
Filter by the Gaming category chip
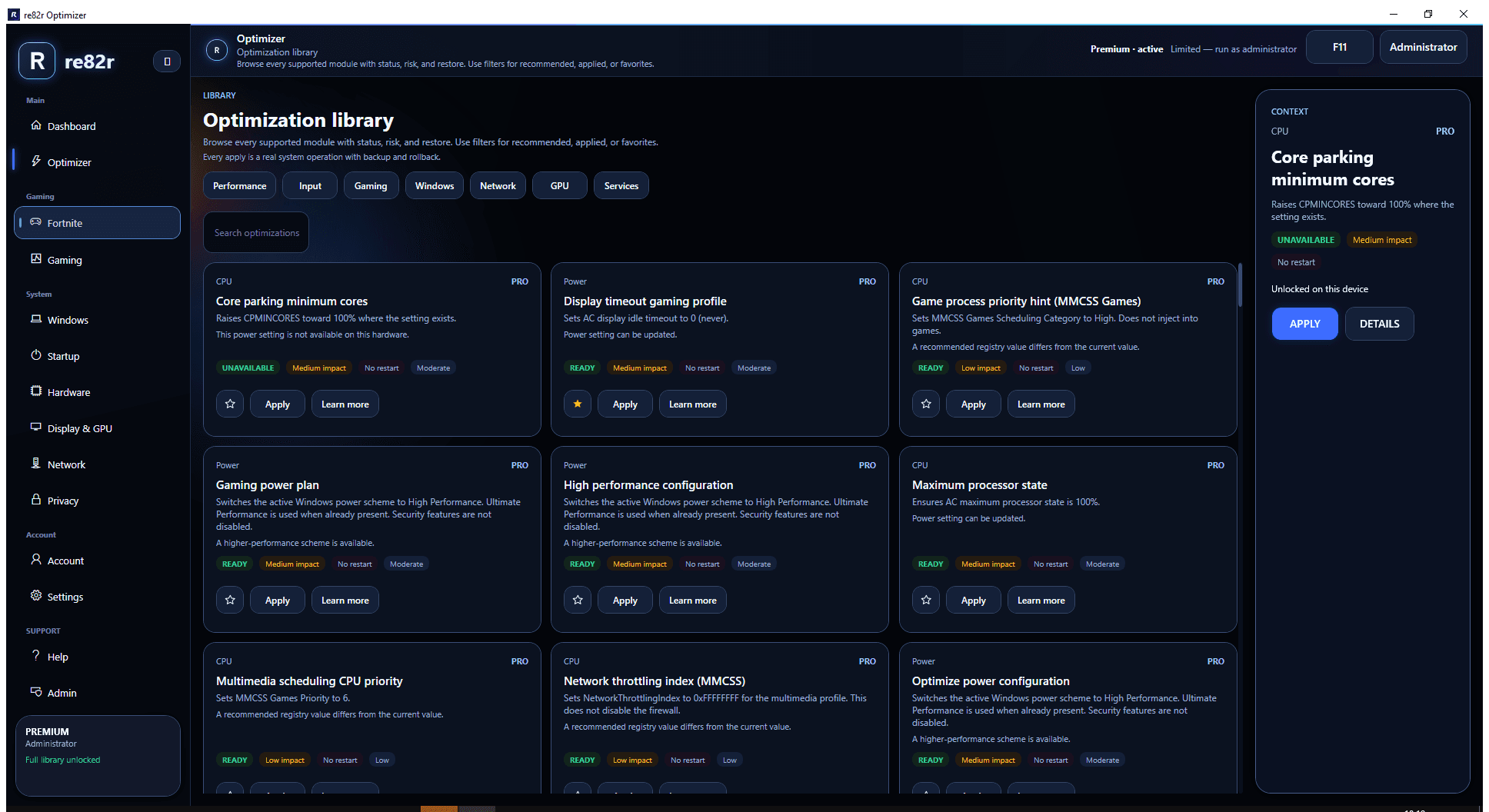pos(371,186)
